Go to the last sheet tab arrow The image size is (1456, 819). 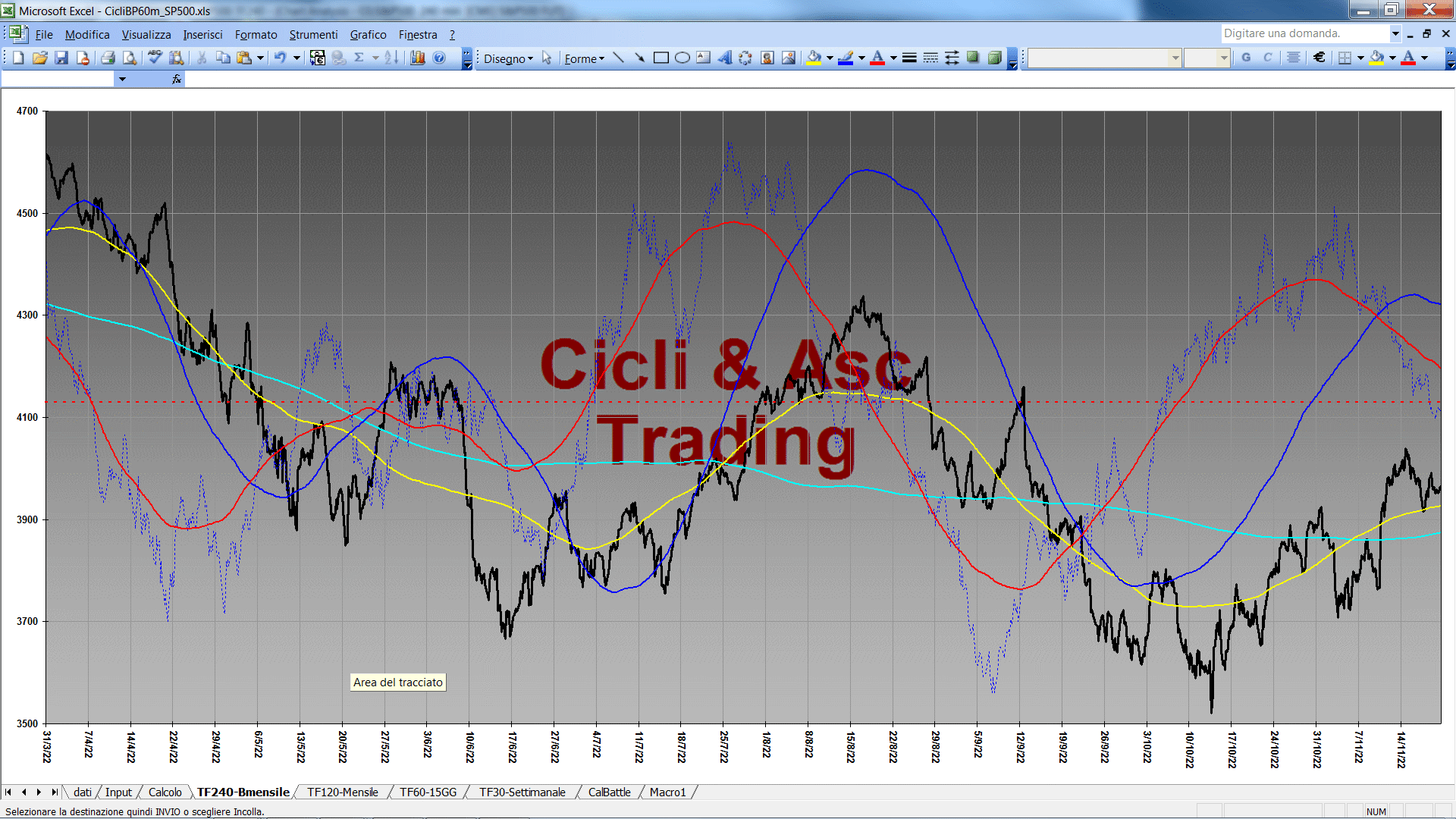point(55,792)
